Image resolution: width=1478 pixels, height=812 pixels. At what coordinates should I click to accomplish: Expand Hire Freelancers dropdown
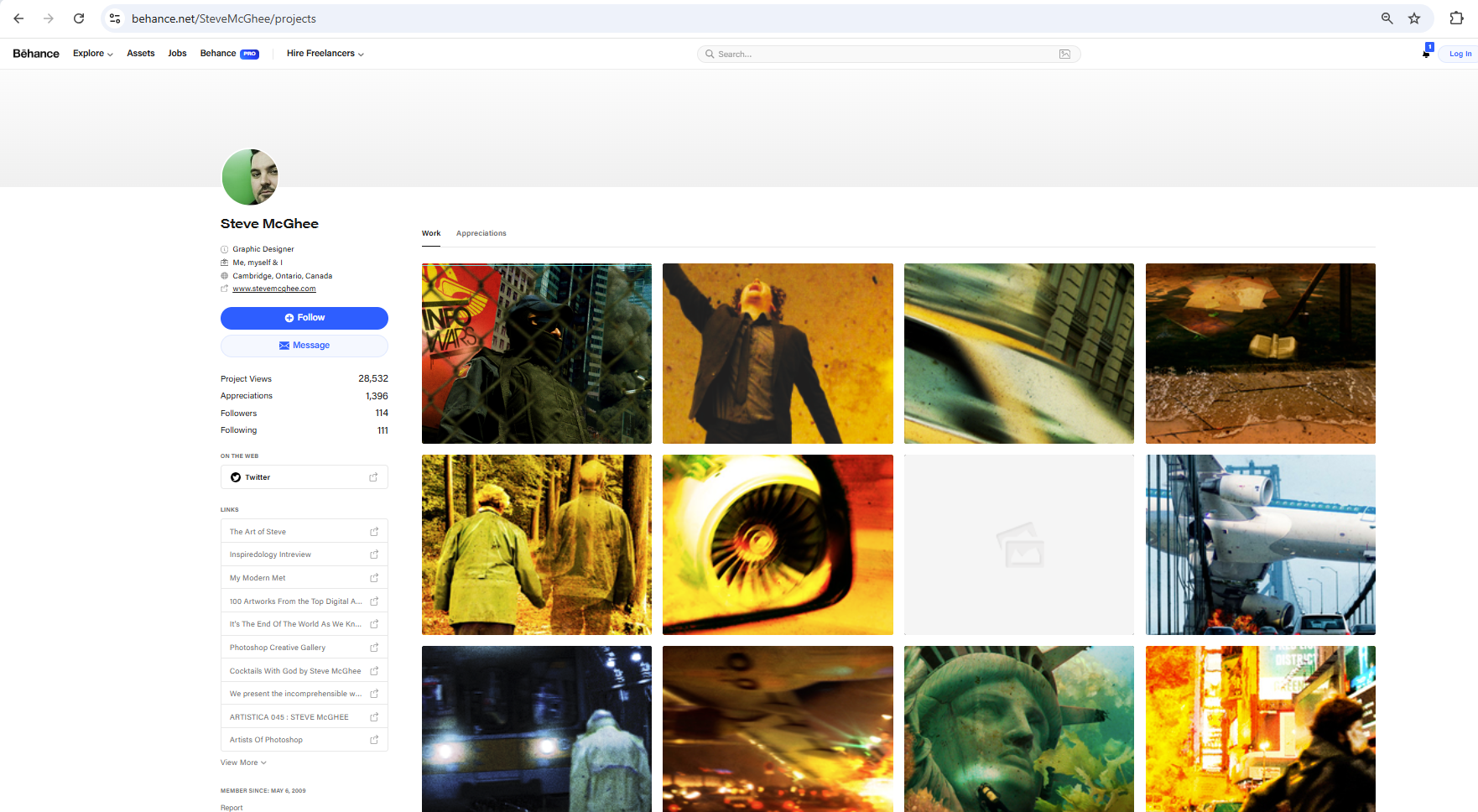click(x=325, y=54)
